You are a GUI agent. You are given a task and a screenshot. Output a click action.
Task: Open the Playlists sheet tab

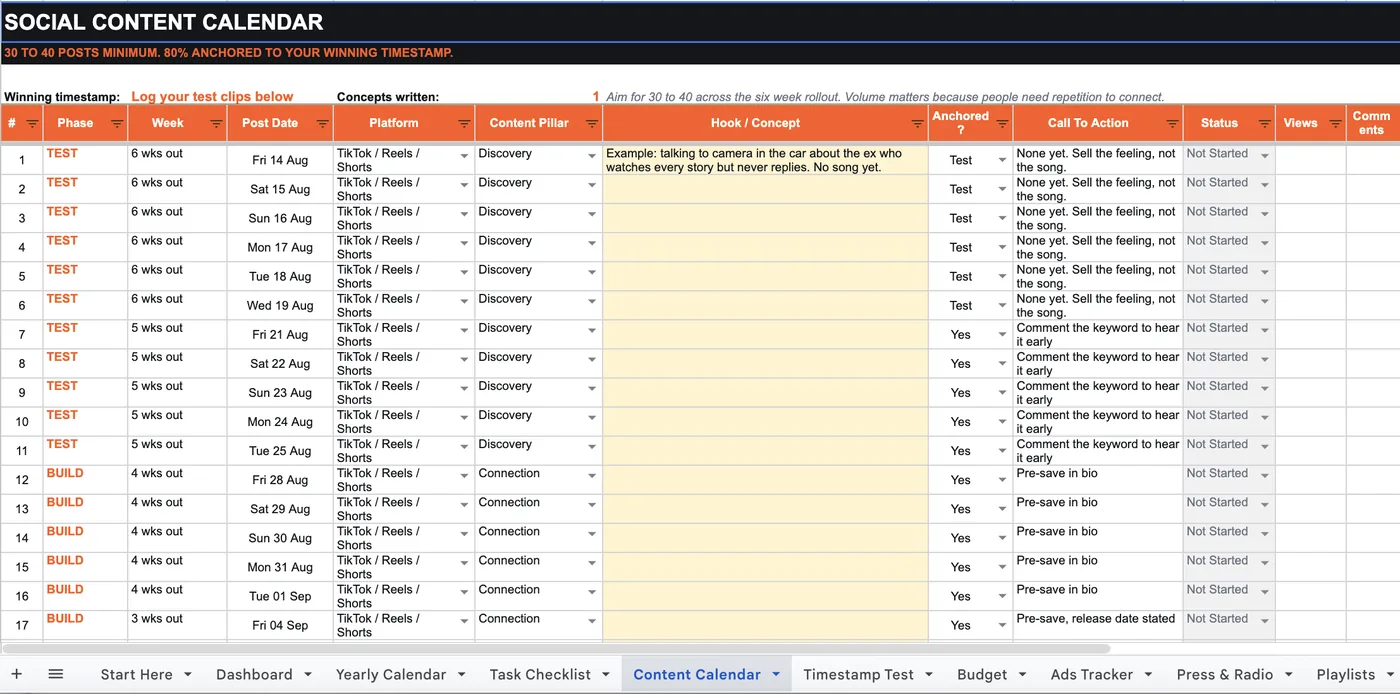(x=1346, y=674)
